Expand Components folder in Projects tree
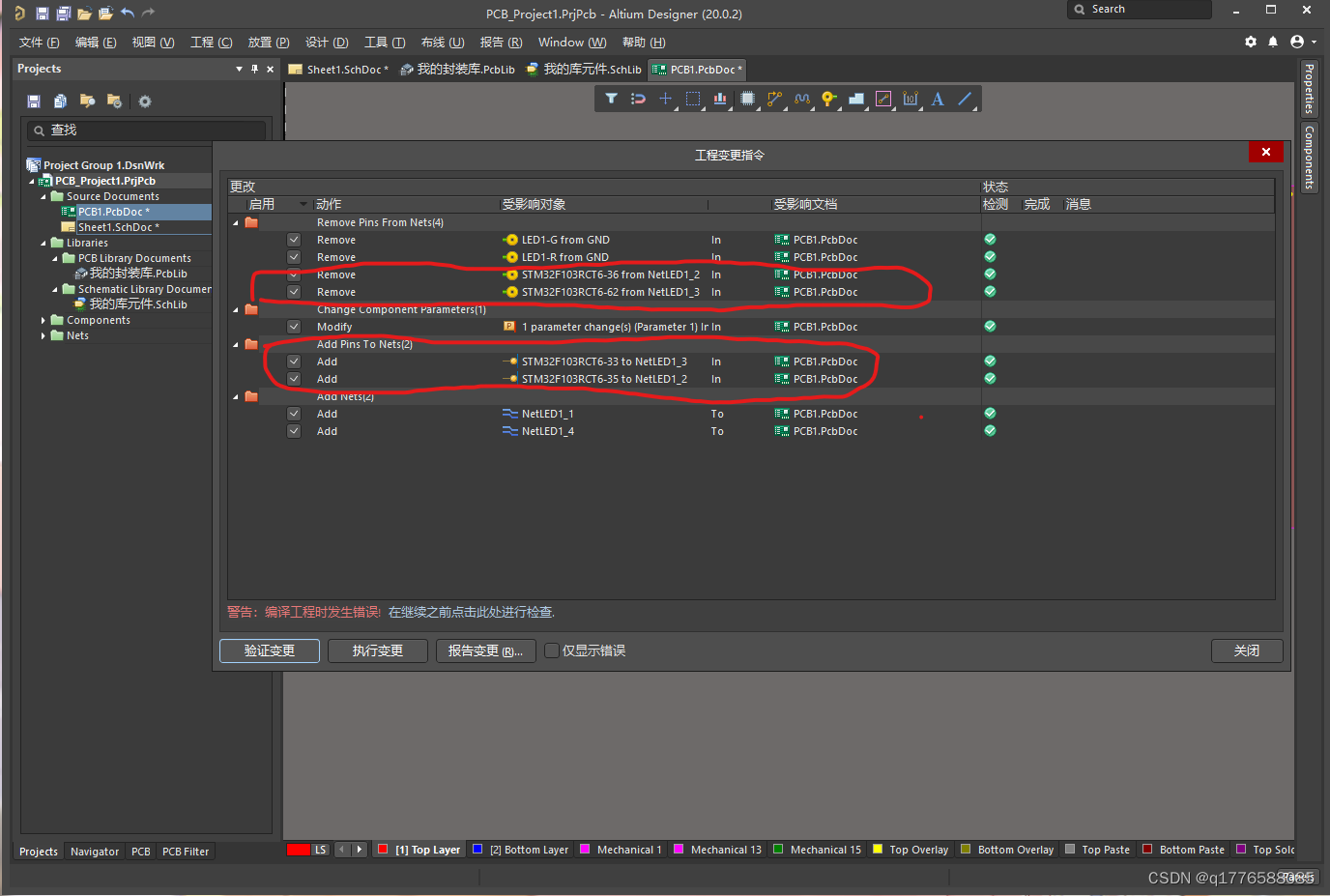Image resolution: width=1330 pixels, height=896 pixels. tap(43, 320)
